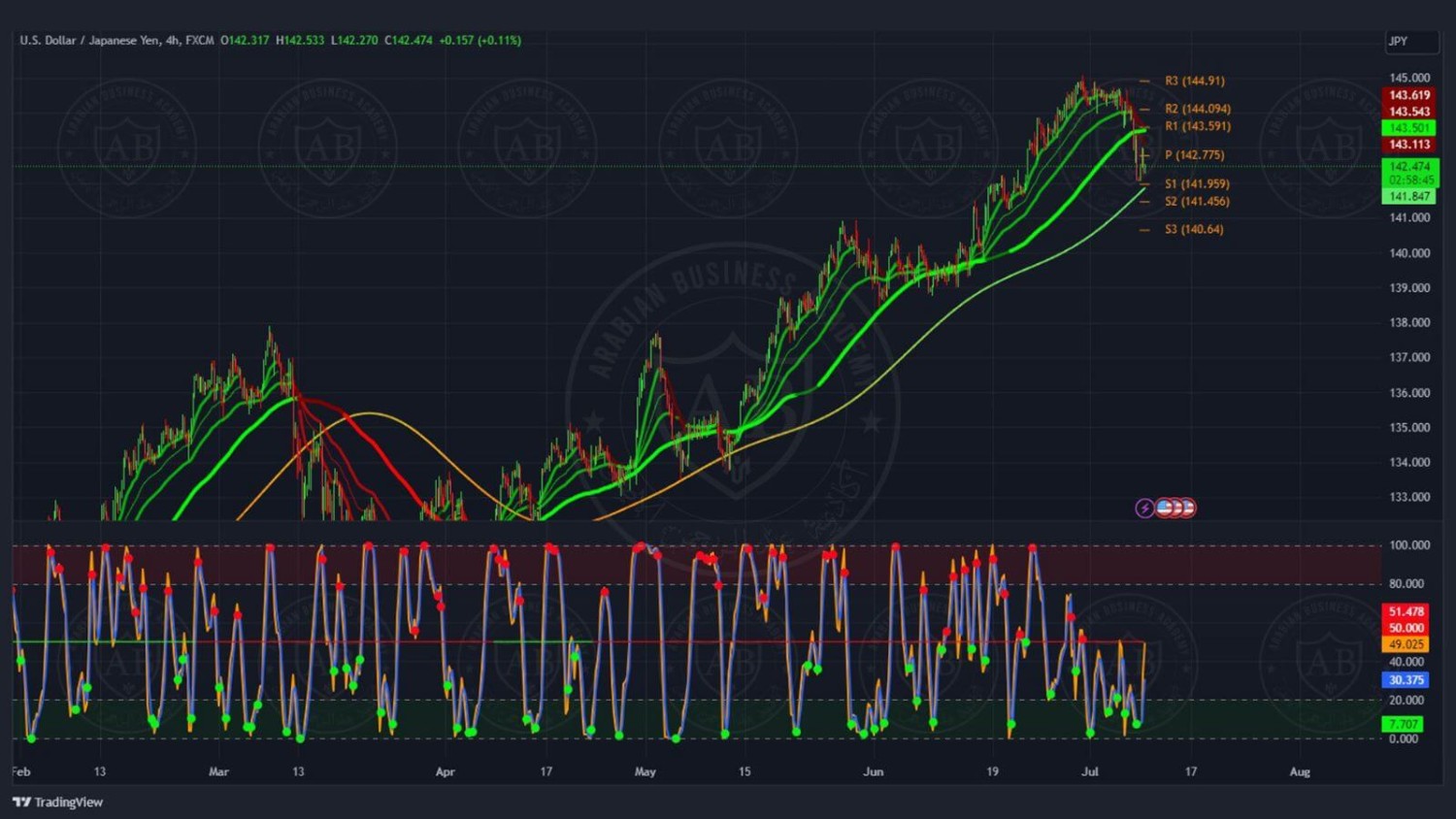Screen dimensions: 1456x819
Task: Click the red 143.619 price tag
Action: [1409, 95]
